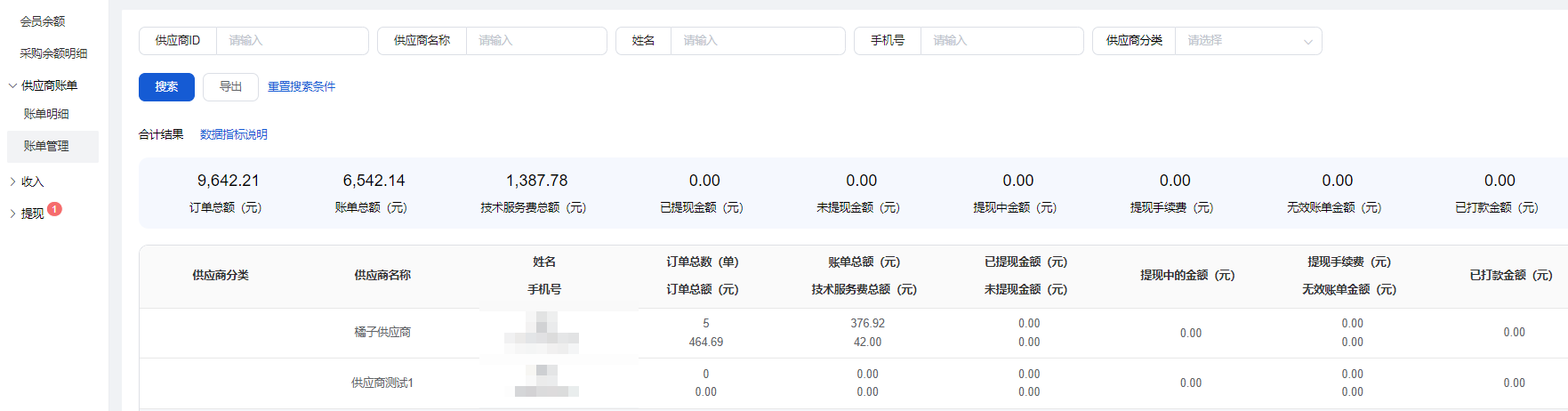The height and width of the screenshot is (411, 1568).
Task: Go to 采购余额明细 in the sidebar
Action: click(53, 54)
